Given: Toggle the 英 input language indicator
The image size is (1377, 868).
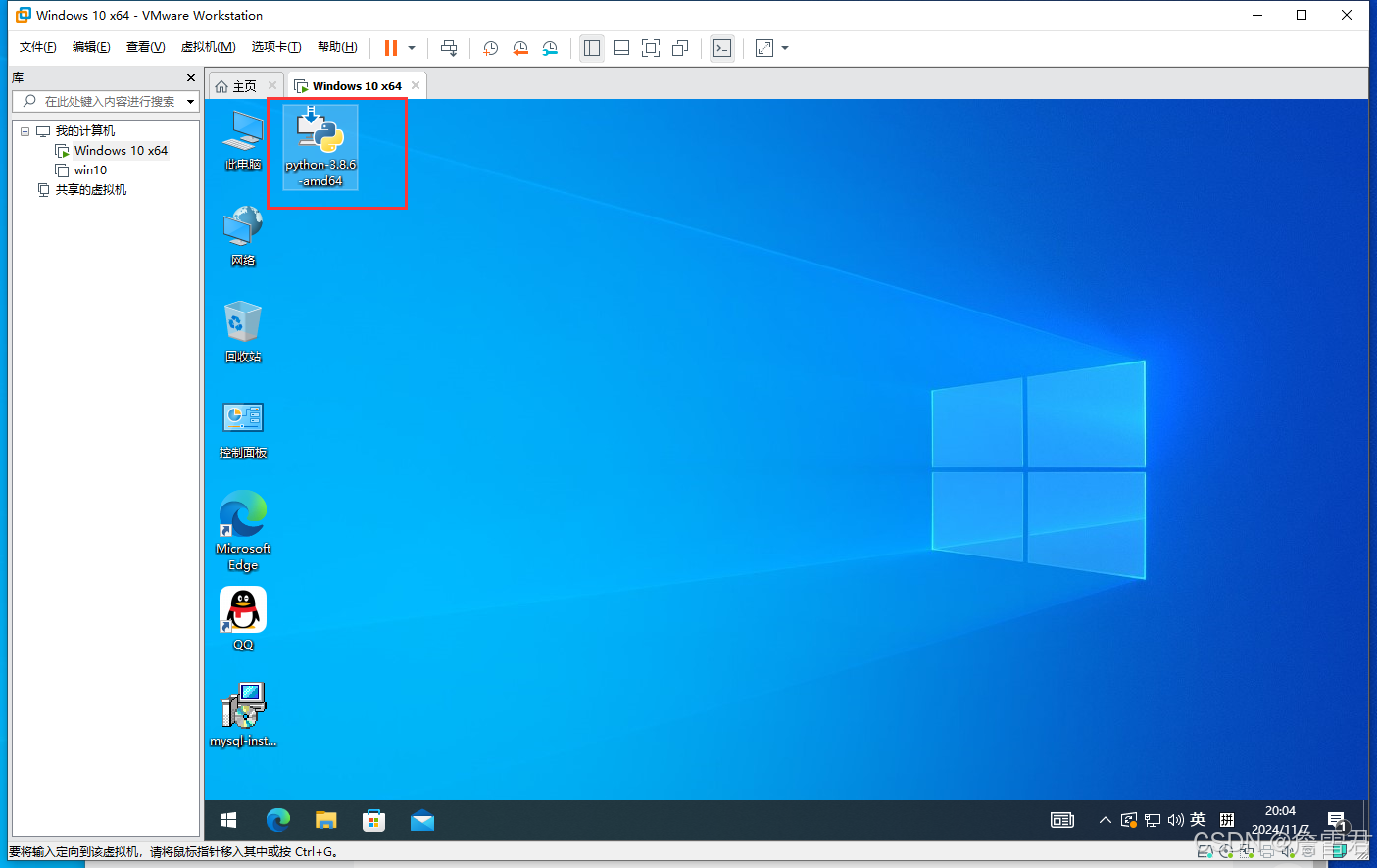Looking at the screenshot, I should click(x=1198, y=820).
